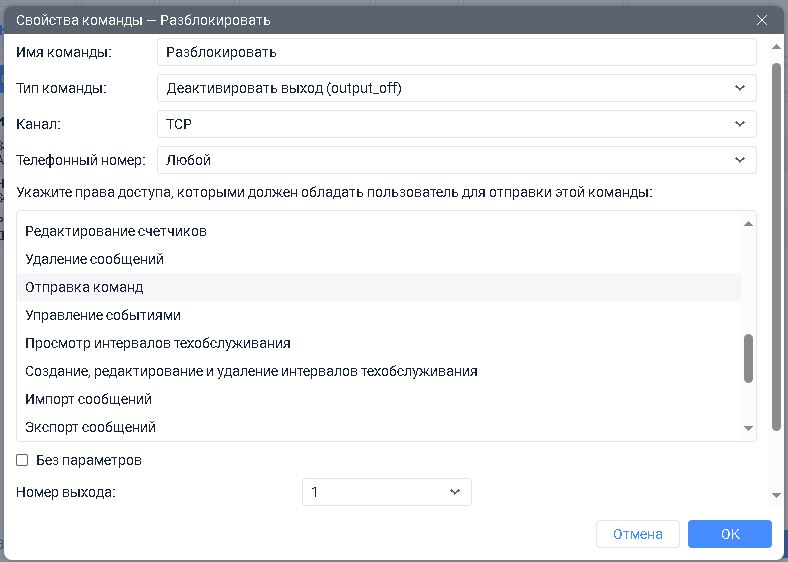Open the output number dropdown
Screen dimensions: 788x562
point(386,492)
